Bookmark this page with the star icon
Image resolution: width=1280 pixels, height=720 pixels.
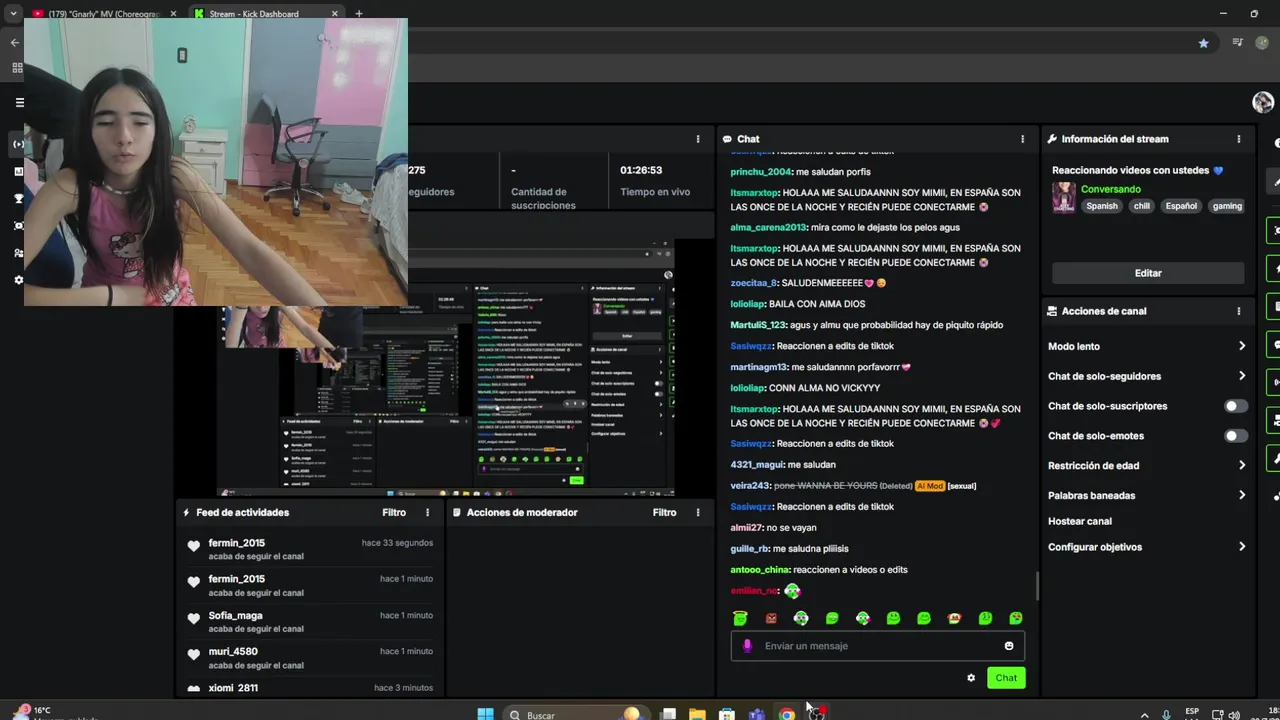(1203, 43)
